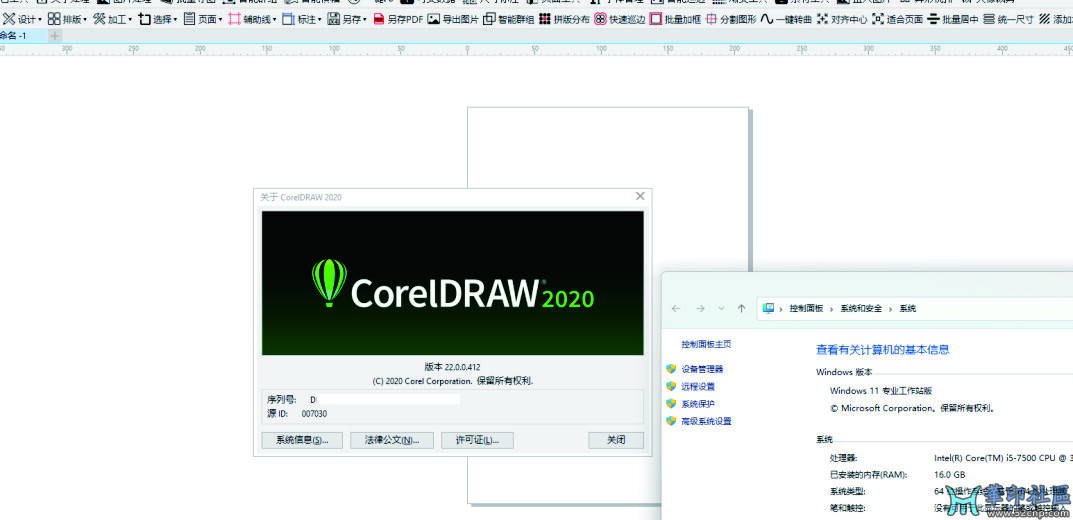Expand the chevron after 系统和安全 breadcrumb
Image resolution: width=1073 pixels, height=520 pixels.
(890, 309)
